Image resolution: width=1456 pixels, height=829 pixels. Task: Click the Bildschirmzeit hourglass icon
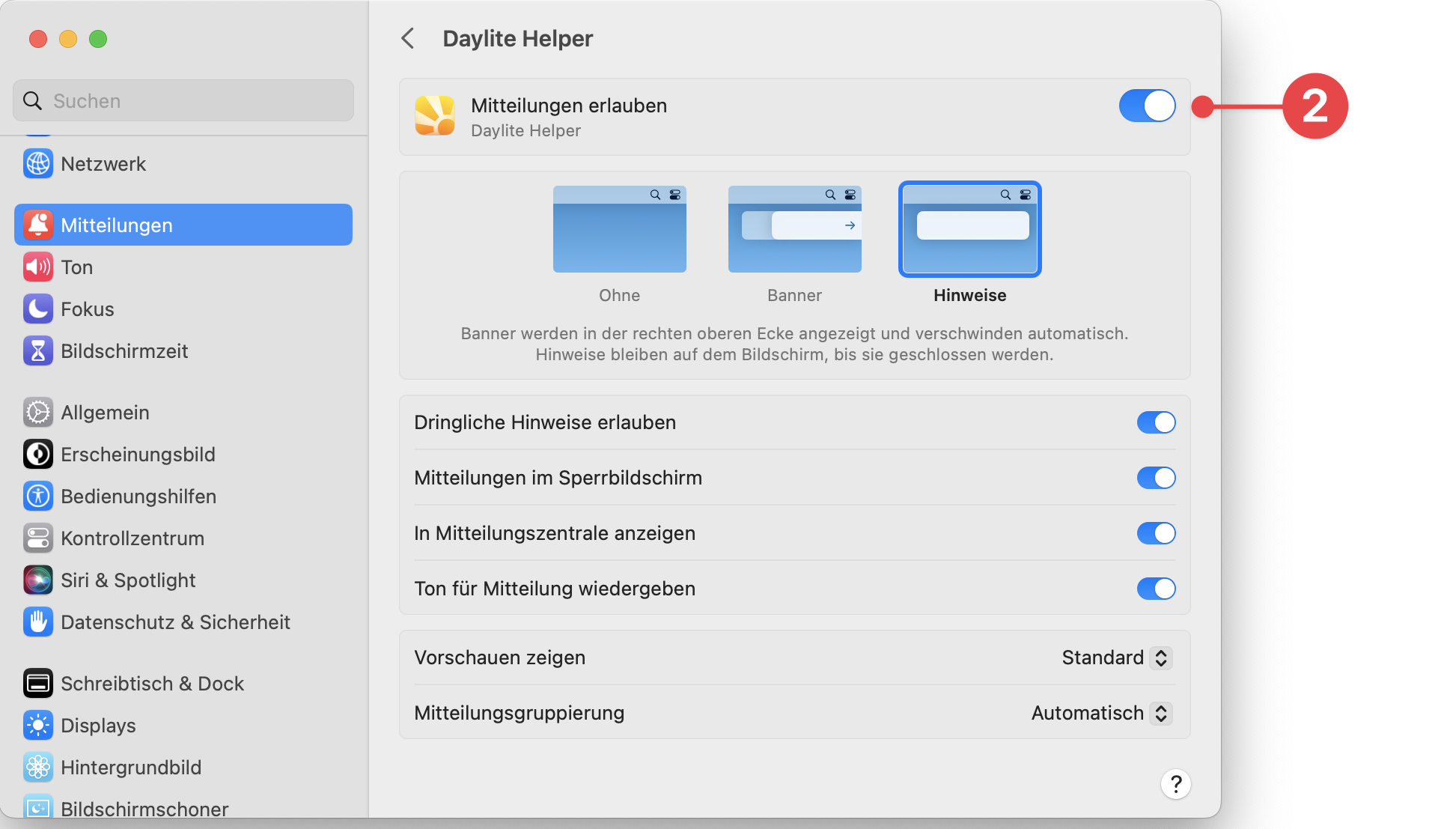pyautogui.click(x=38, y=351)
